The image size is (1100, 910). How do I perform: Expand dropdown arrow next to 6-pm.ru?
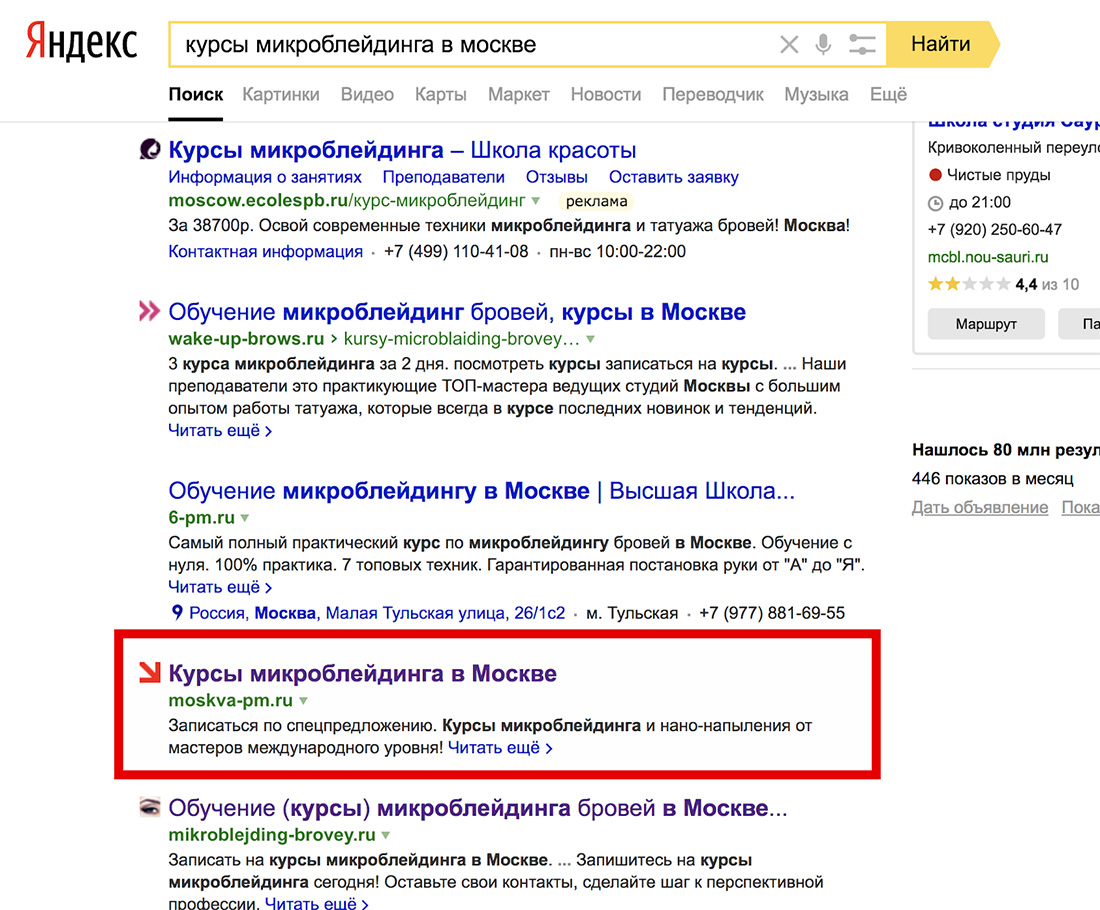(245, 518)
